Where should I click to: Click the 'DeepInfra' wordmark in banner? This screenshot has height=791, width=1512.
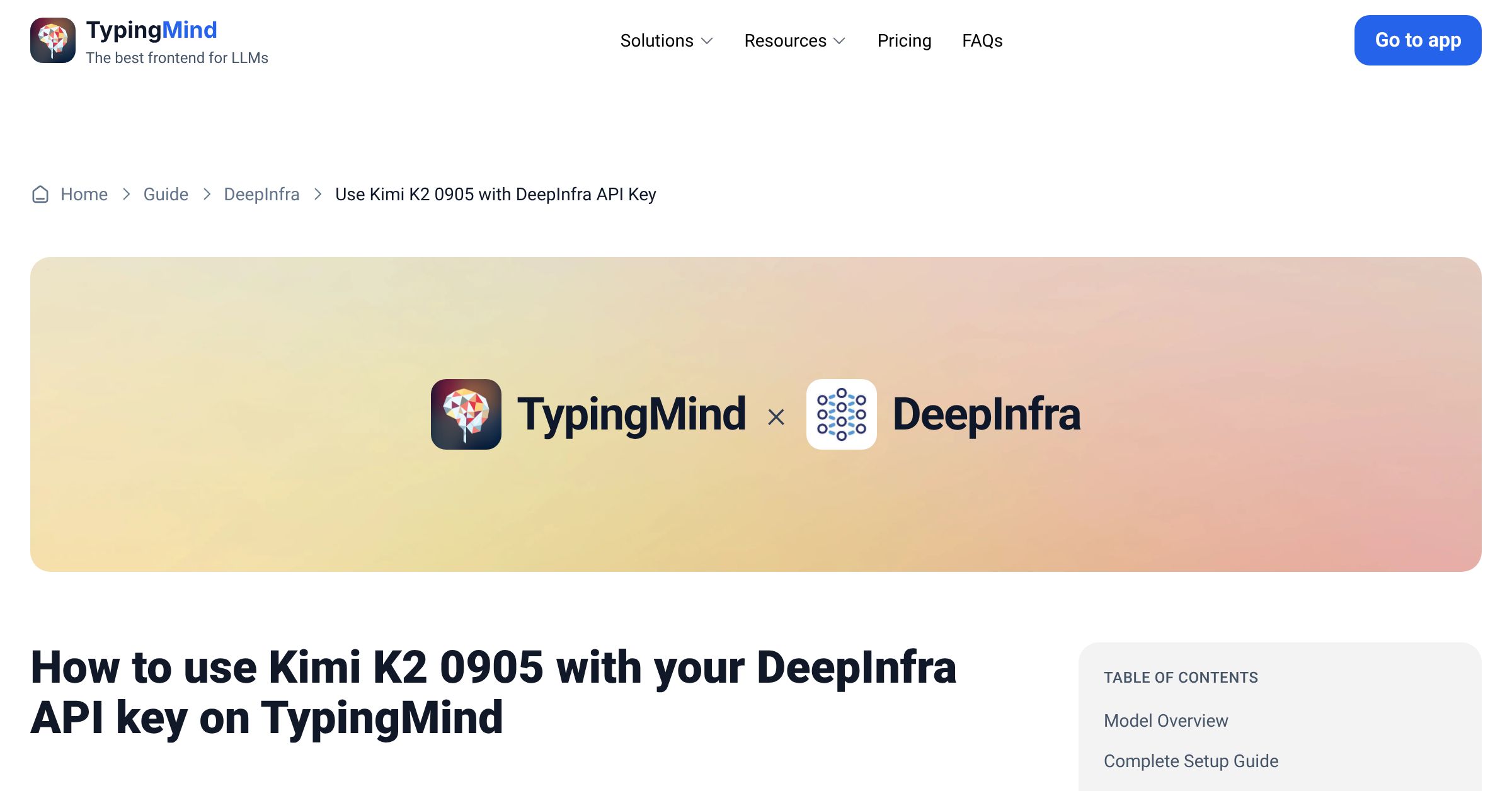coord(987,414)
